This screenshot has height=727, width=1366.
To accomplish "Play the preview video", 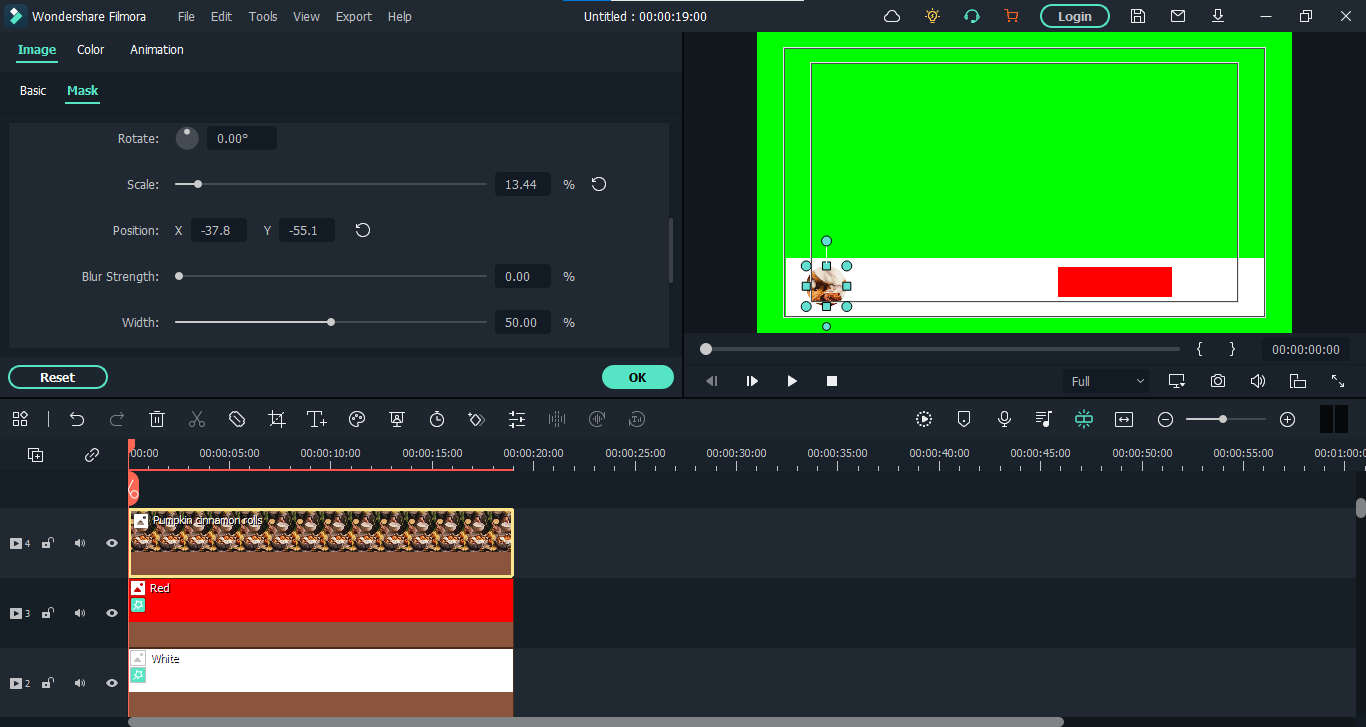I will (792, 381).
